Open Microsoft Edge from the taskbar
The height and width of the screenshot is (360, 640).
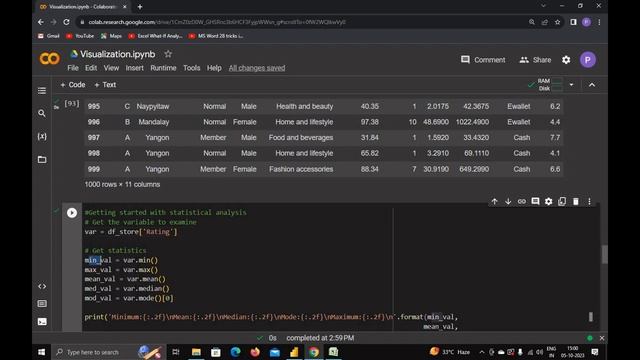click(x=236, y=352)
